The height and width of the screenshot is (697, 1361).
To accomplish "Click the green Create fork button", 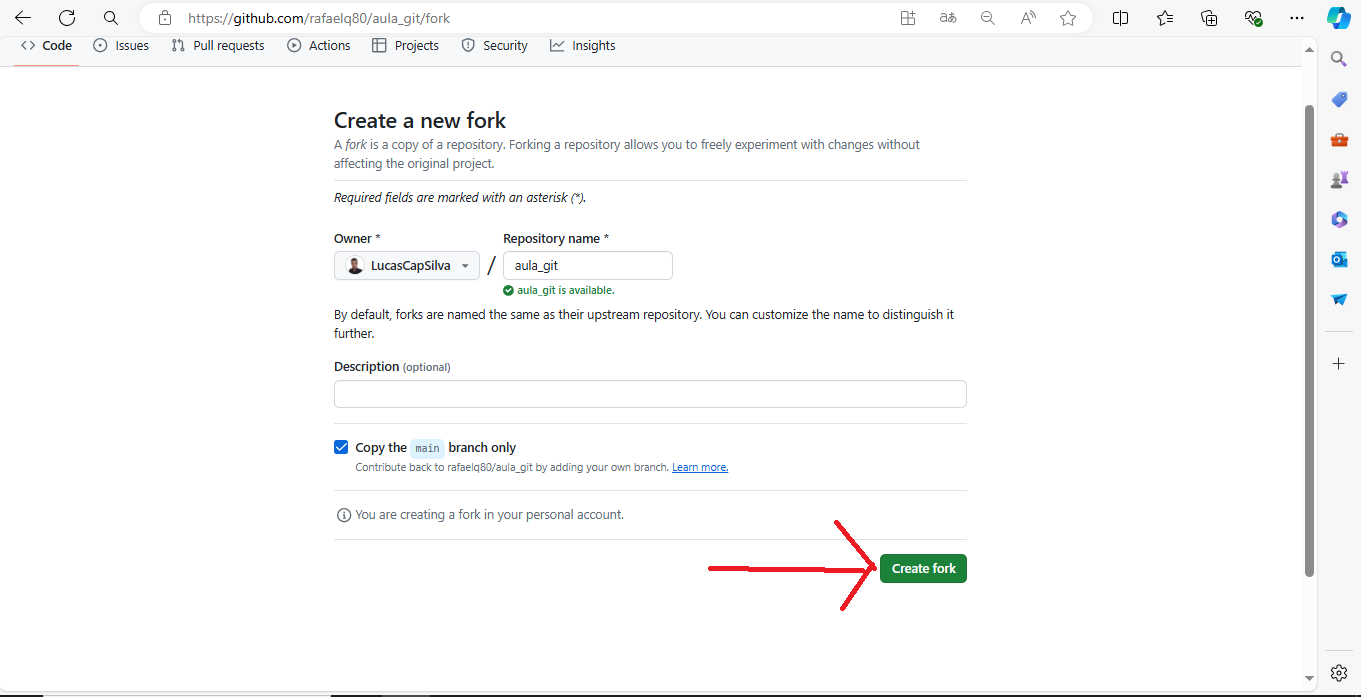I will (923, 568).
